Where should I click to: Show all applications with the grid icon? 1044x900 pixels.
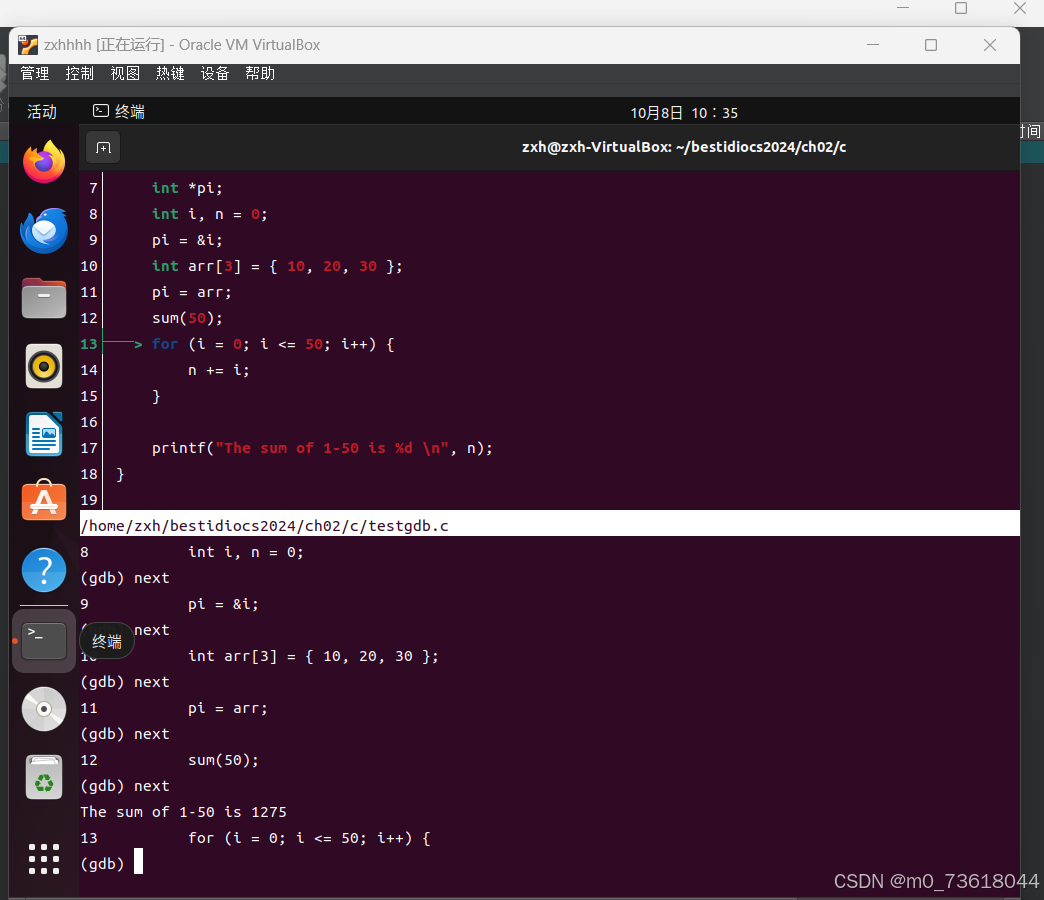point(43,858)
